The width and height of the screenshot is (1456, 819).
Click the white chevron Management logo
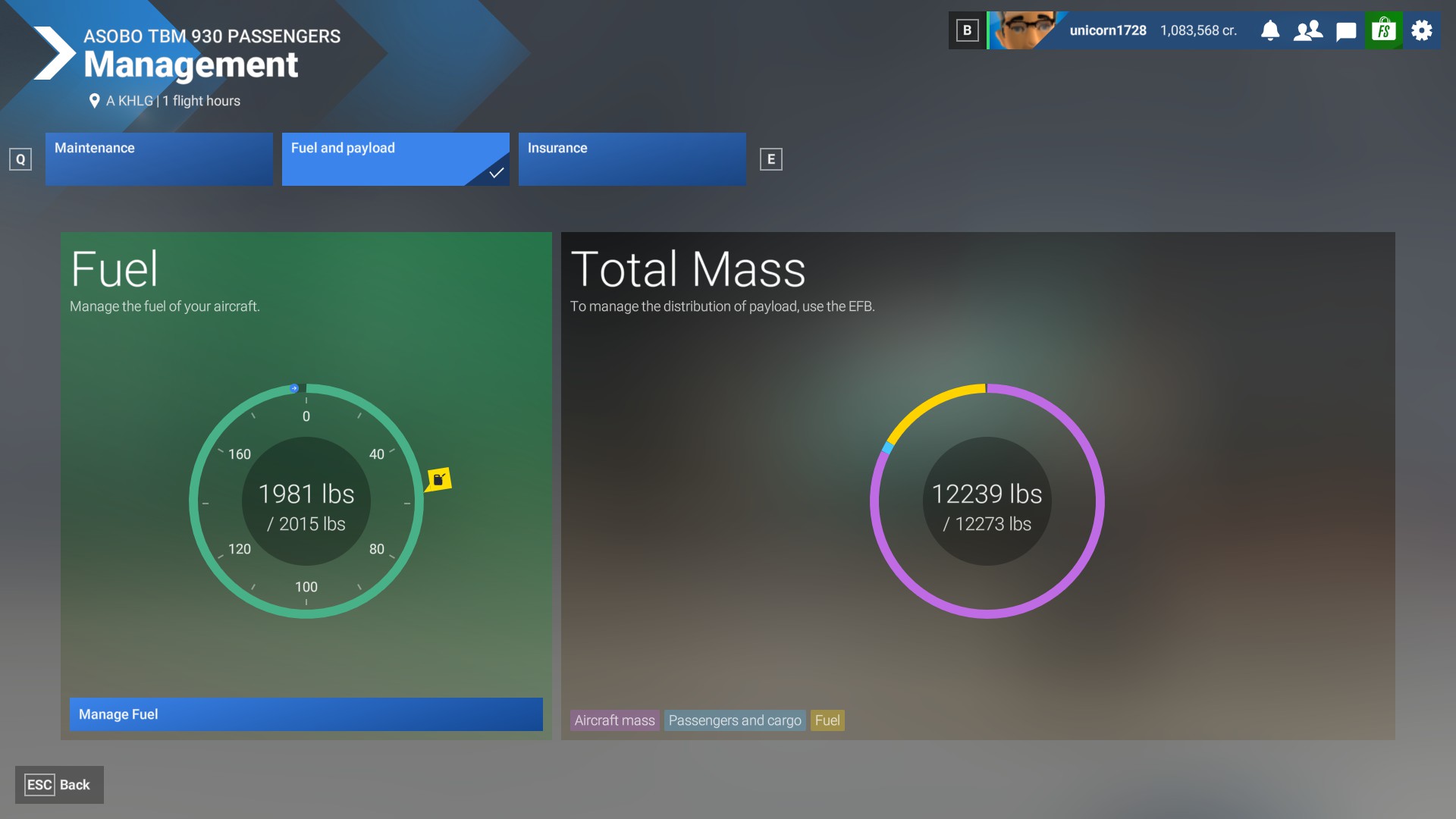[x=54, y=53]
